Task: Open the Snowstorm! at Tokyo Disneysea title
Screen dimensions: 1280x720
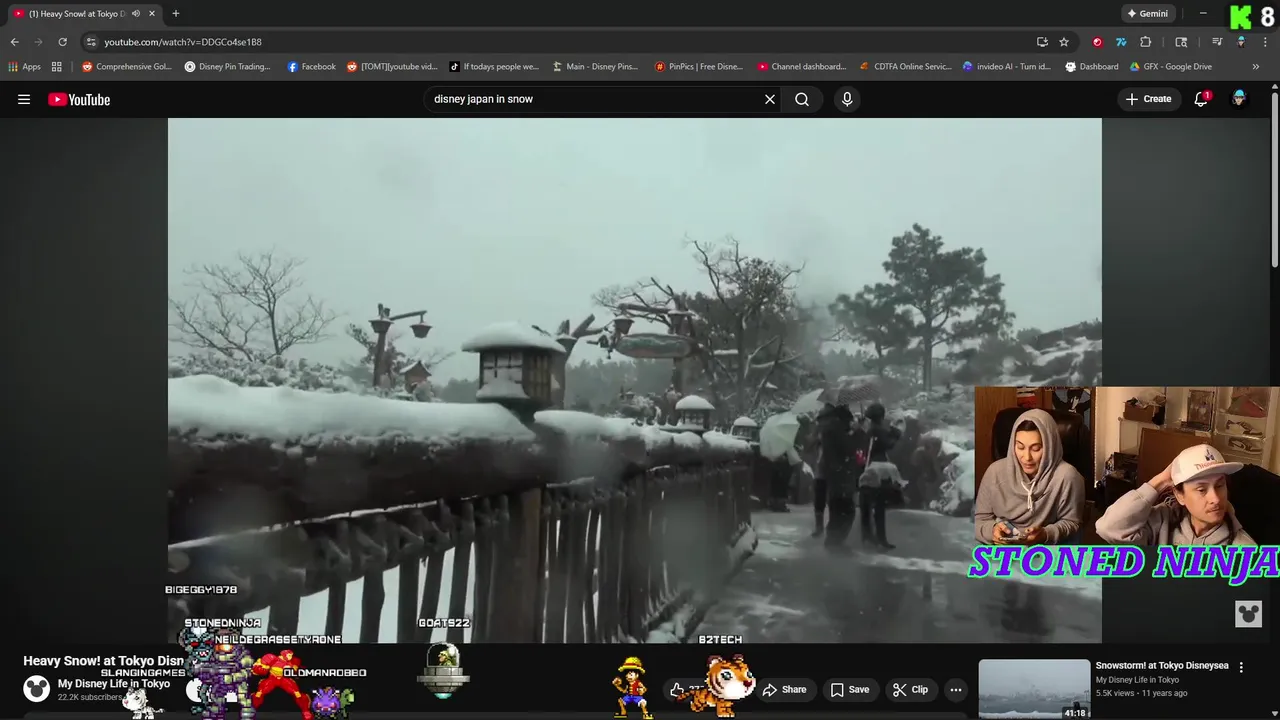Action: [x=1162, y=665]
